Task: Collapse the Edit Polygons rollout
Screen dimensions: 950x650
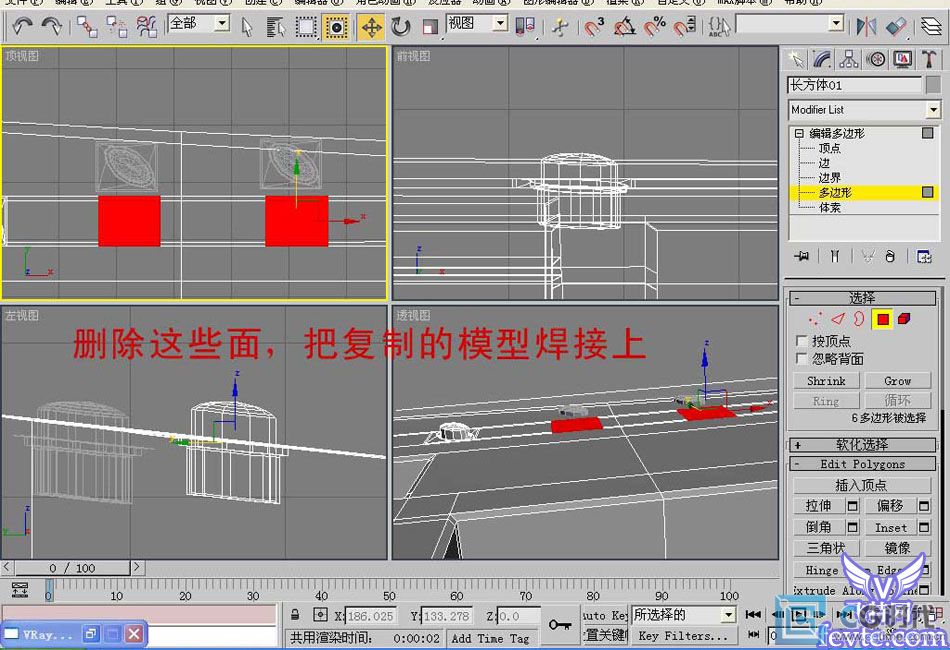Action: (862, 464)
